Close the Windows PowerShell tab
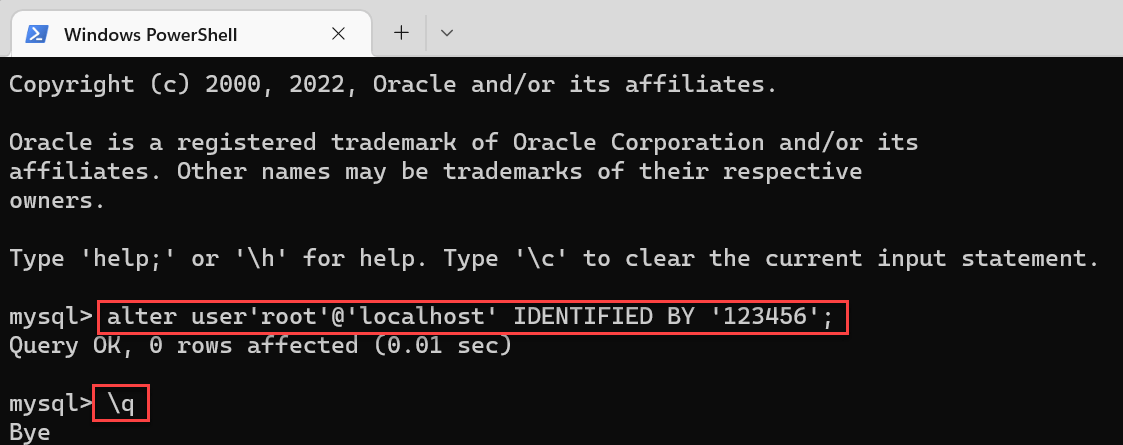The height and width of the screenshot is (445, 1123). [x=339, y=34]
